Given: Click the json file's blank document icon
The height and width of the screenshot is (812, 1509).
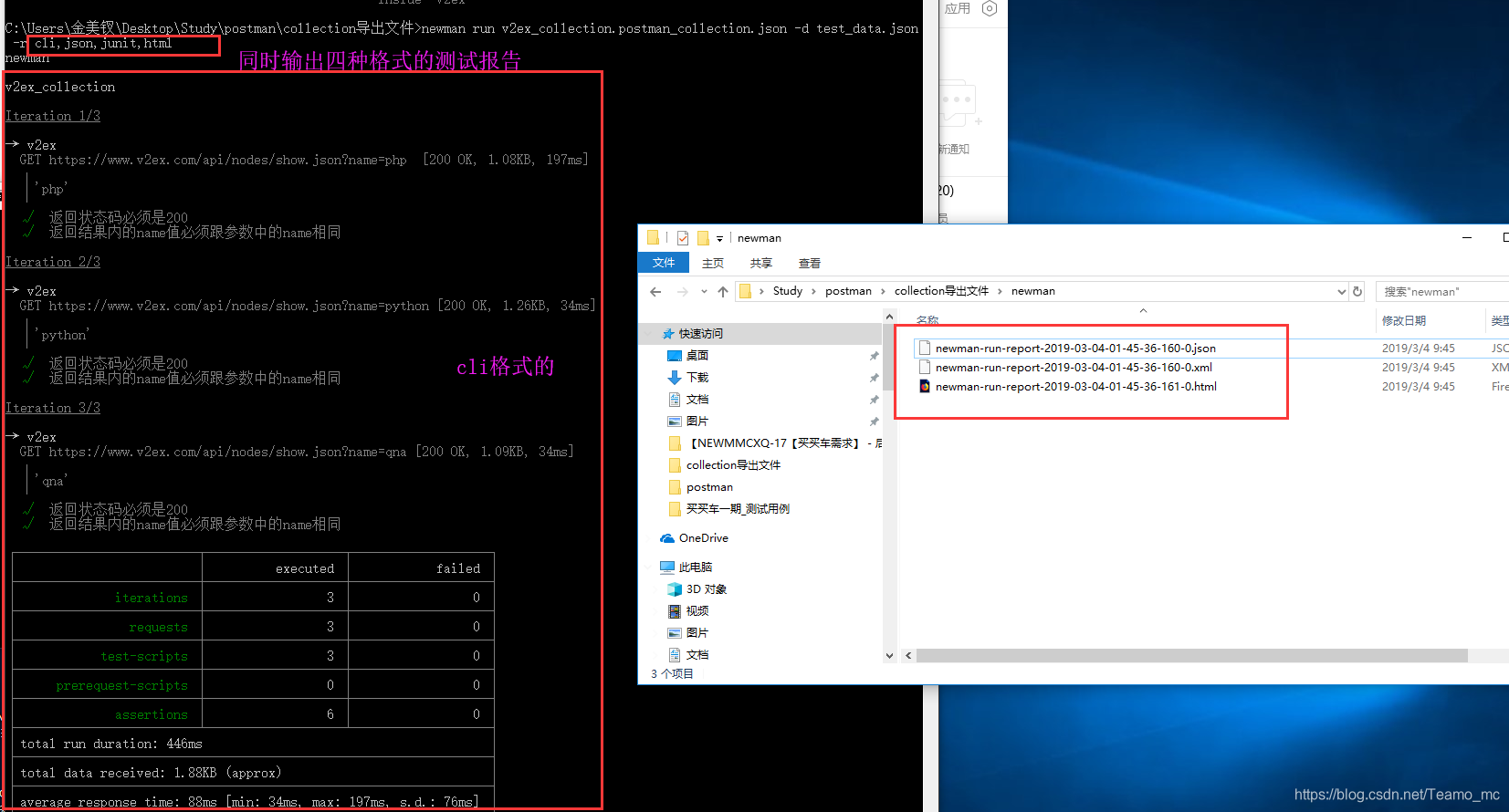Looking at the screenshot, I should (924, 348).
